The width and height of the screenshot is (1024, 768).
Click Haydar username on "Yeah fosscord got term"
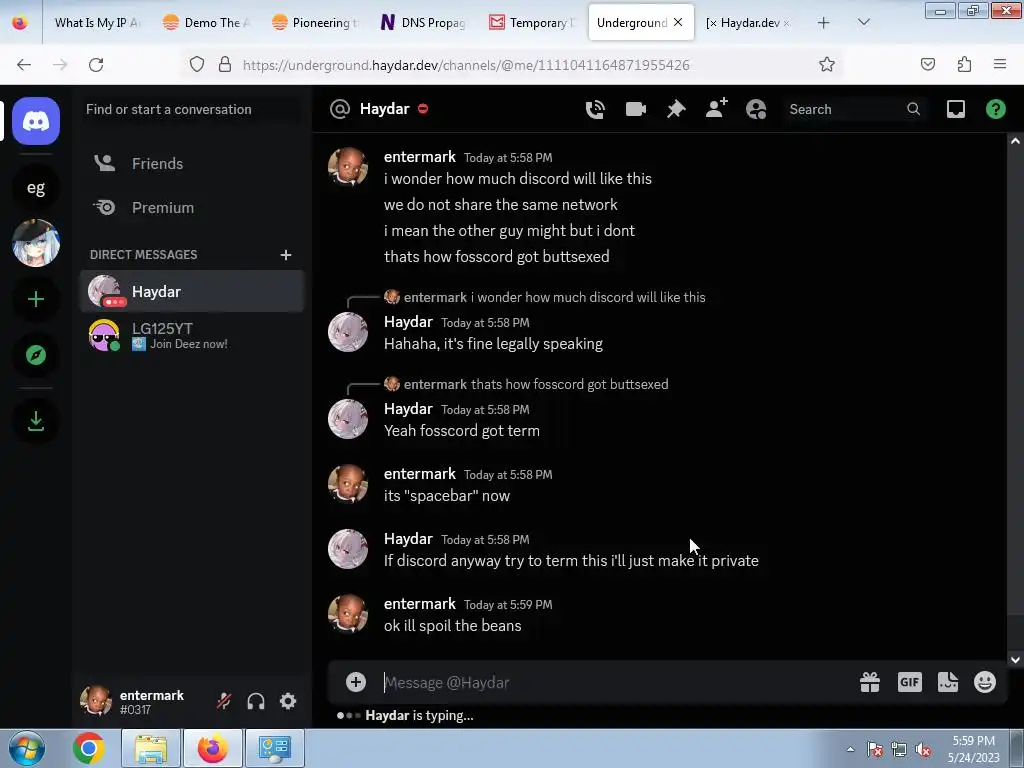coord(408,409)
